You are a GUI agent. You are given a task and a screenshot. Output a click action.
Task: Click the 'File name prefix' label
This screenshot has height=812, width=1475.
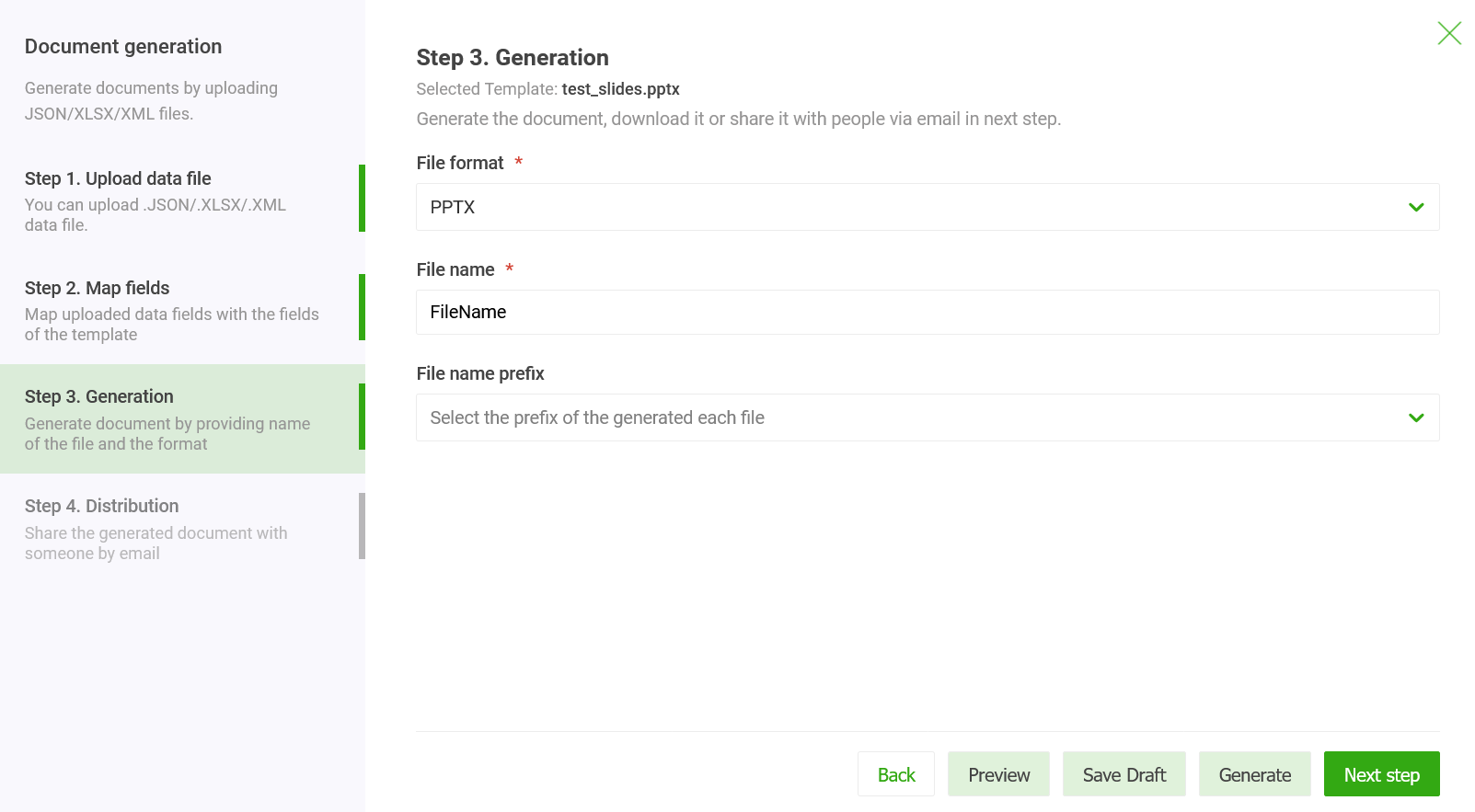pyautogui.click(x=479, y=373)
